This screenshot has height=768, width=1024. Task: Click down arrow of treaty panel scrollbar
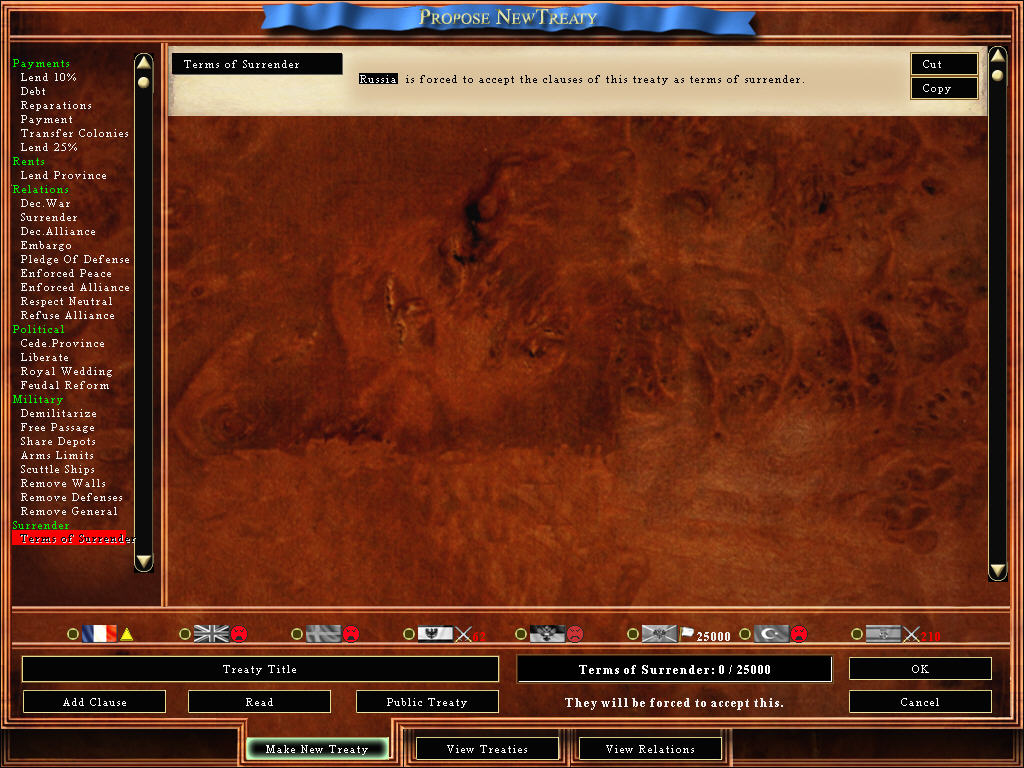pos(997,571)
